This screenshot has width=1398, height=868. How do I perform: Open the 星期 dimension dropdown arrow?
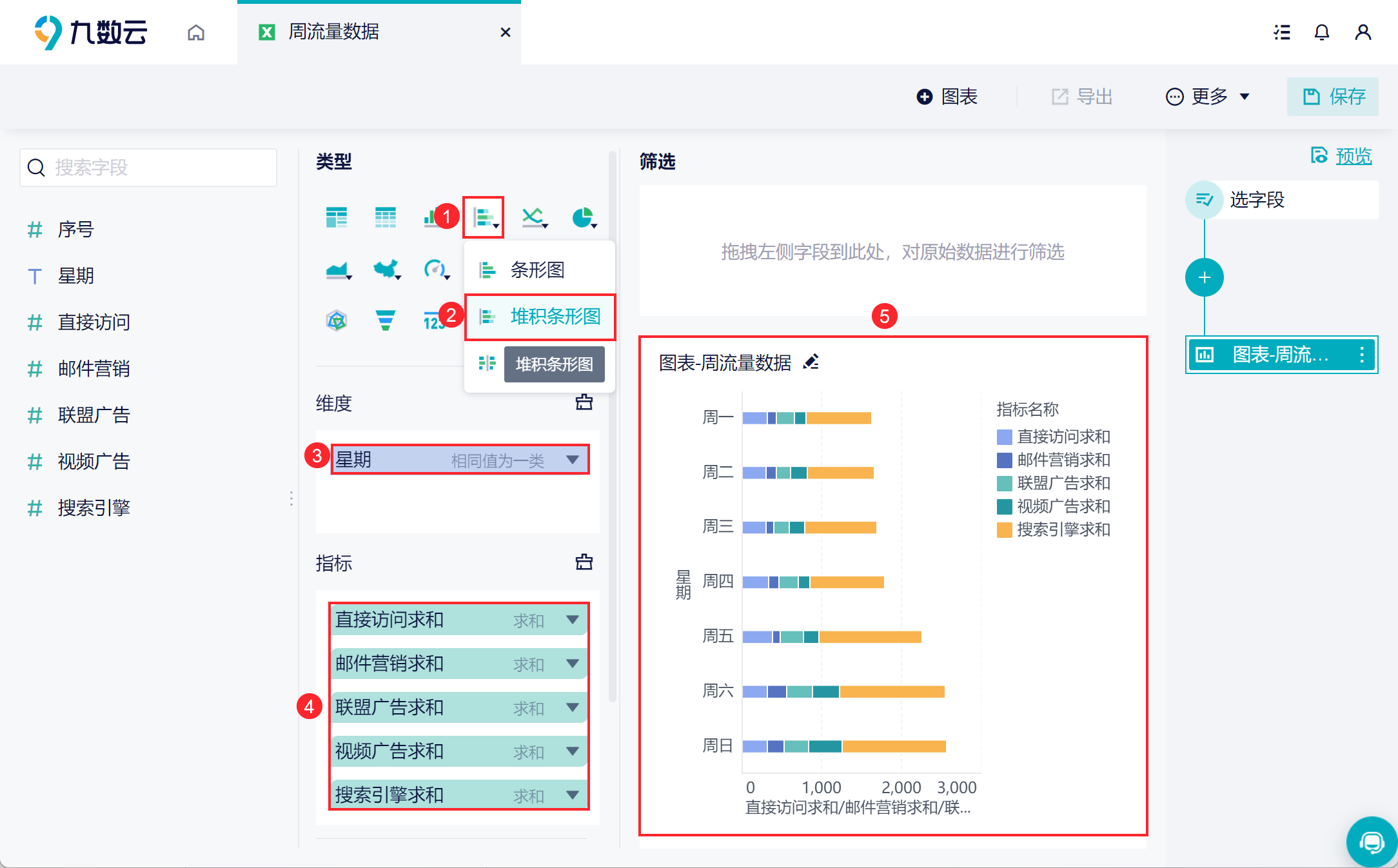[x=572, y=460]
